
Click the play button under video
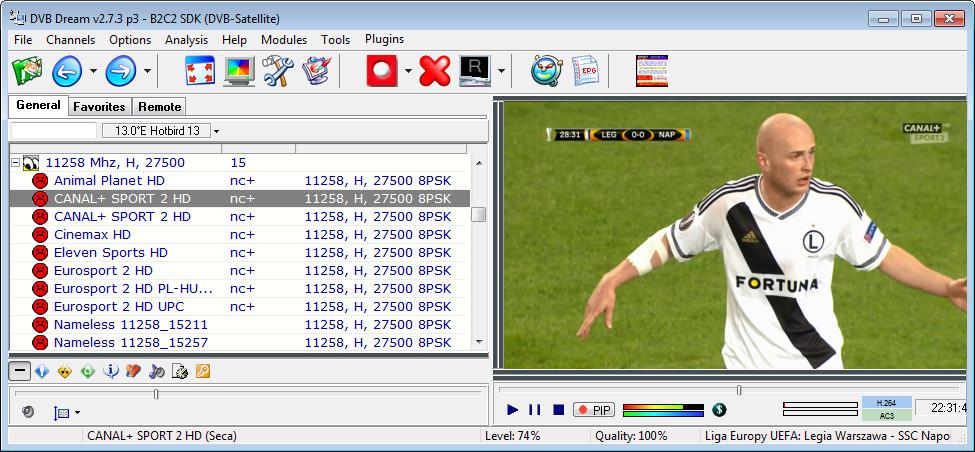(x=512, y=410)
